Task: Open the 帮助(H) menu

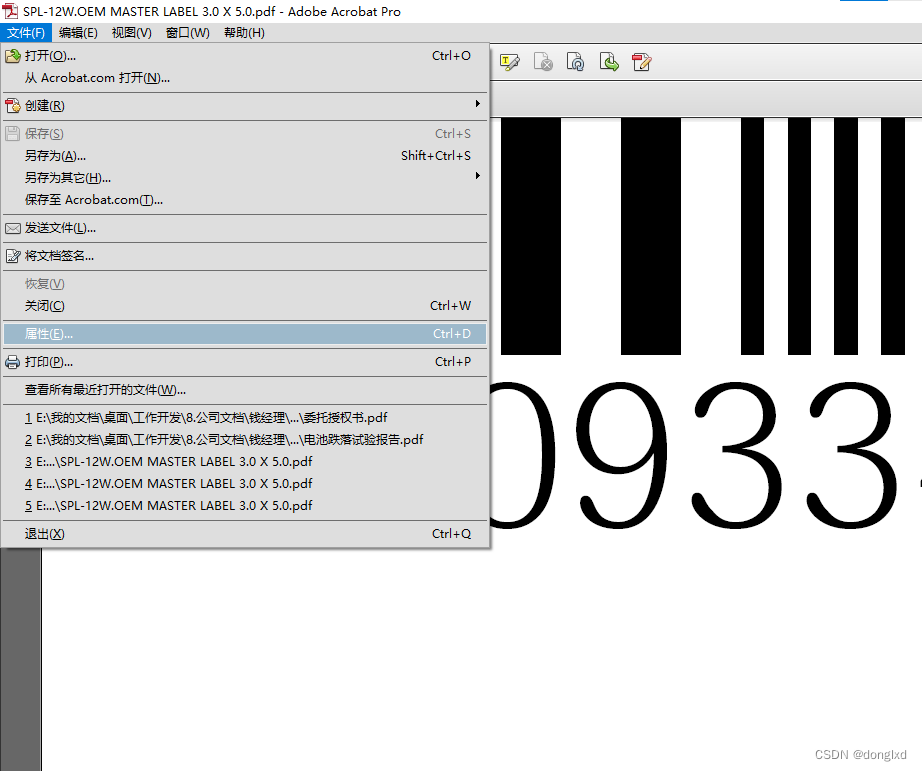Action: 244,33
